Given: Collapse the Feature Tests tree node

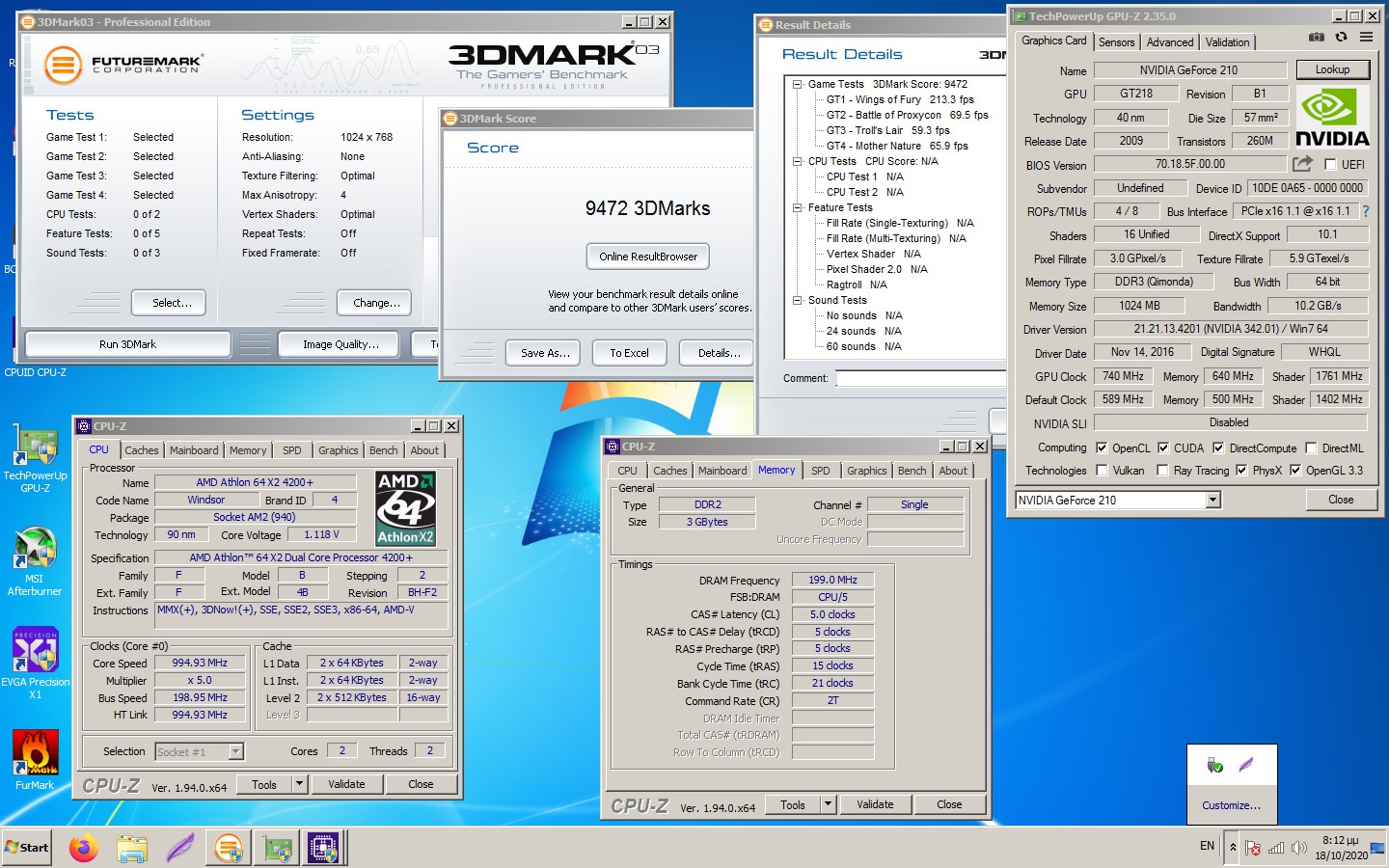Looking at the screenshot, I should click(x=798, y=207).
